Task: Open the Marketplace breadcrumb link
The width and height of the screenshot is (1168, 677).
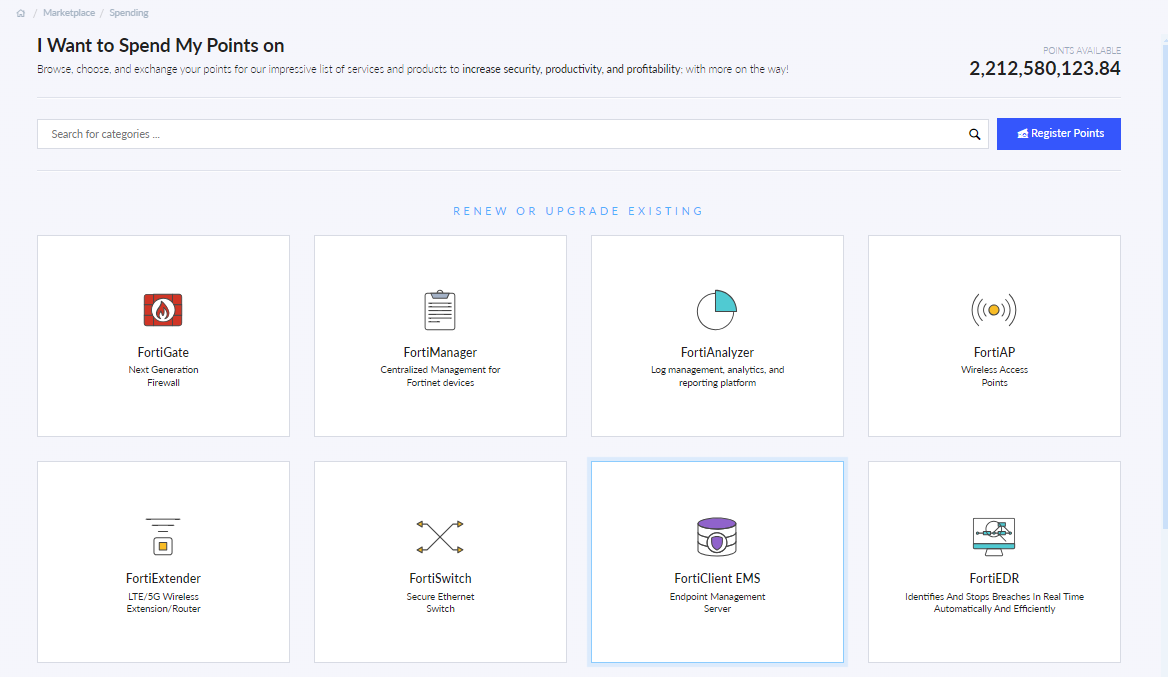Action: pos(68,12)
